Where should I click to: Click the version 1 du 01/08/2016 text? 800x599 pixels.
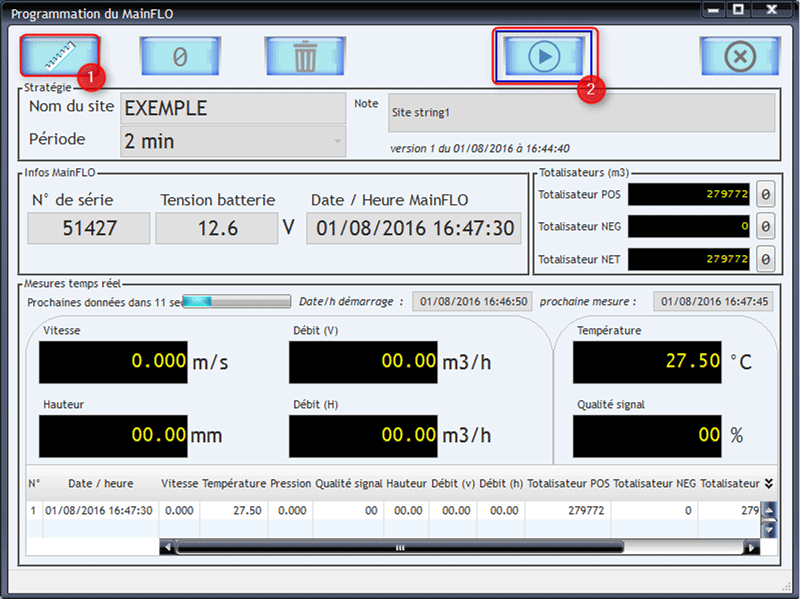tap(480, 148)
